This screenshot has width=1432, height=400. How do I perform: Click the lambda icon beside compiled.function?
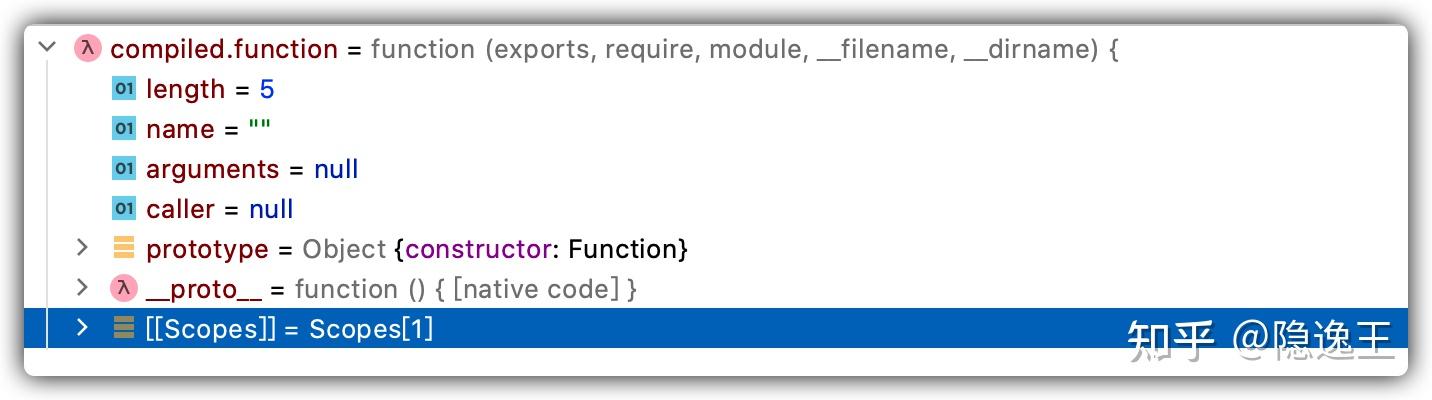88,49
